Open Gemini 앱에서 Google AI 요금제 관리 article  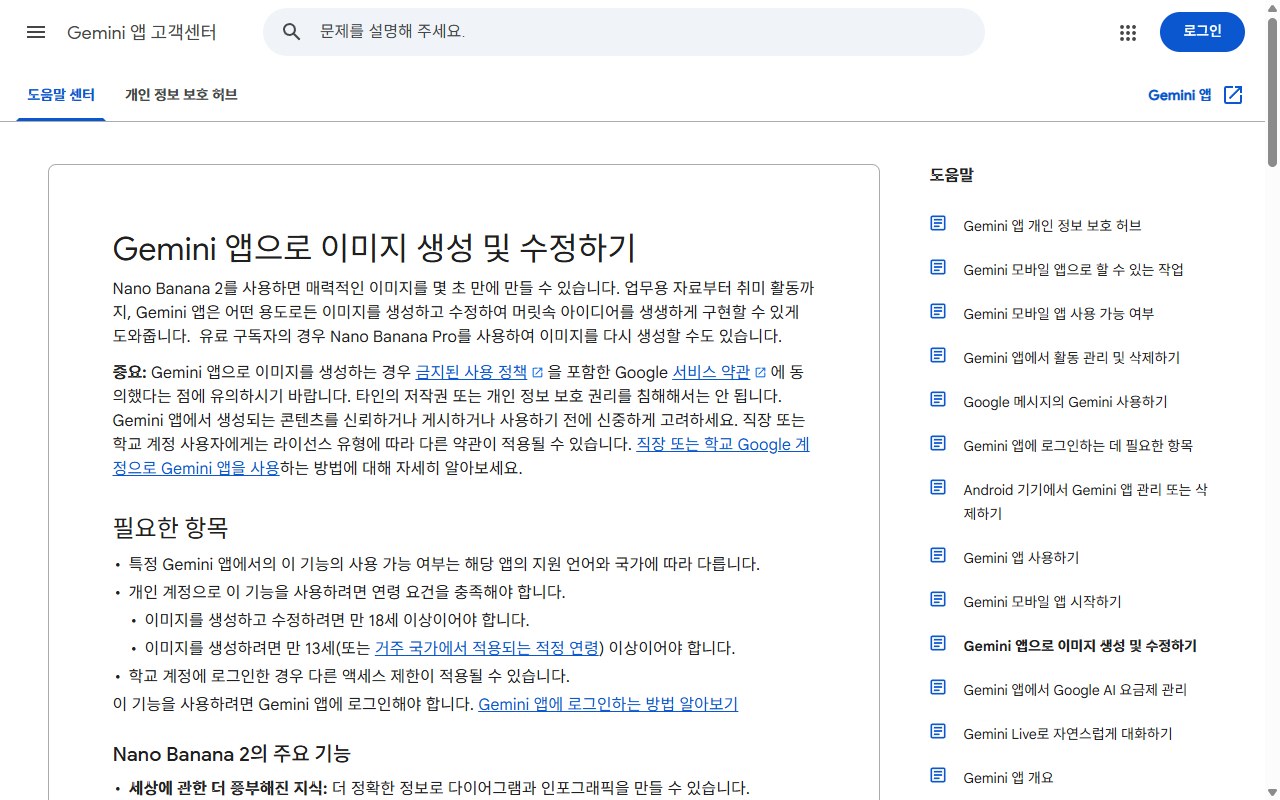click(x=1075, y=690)
